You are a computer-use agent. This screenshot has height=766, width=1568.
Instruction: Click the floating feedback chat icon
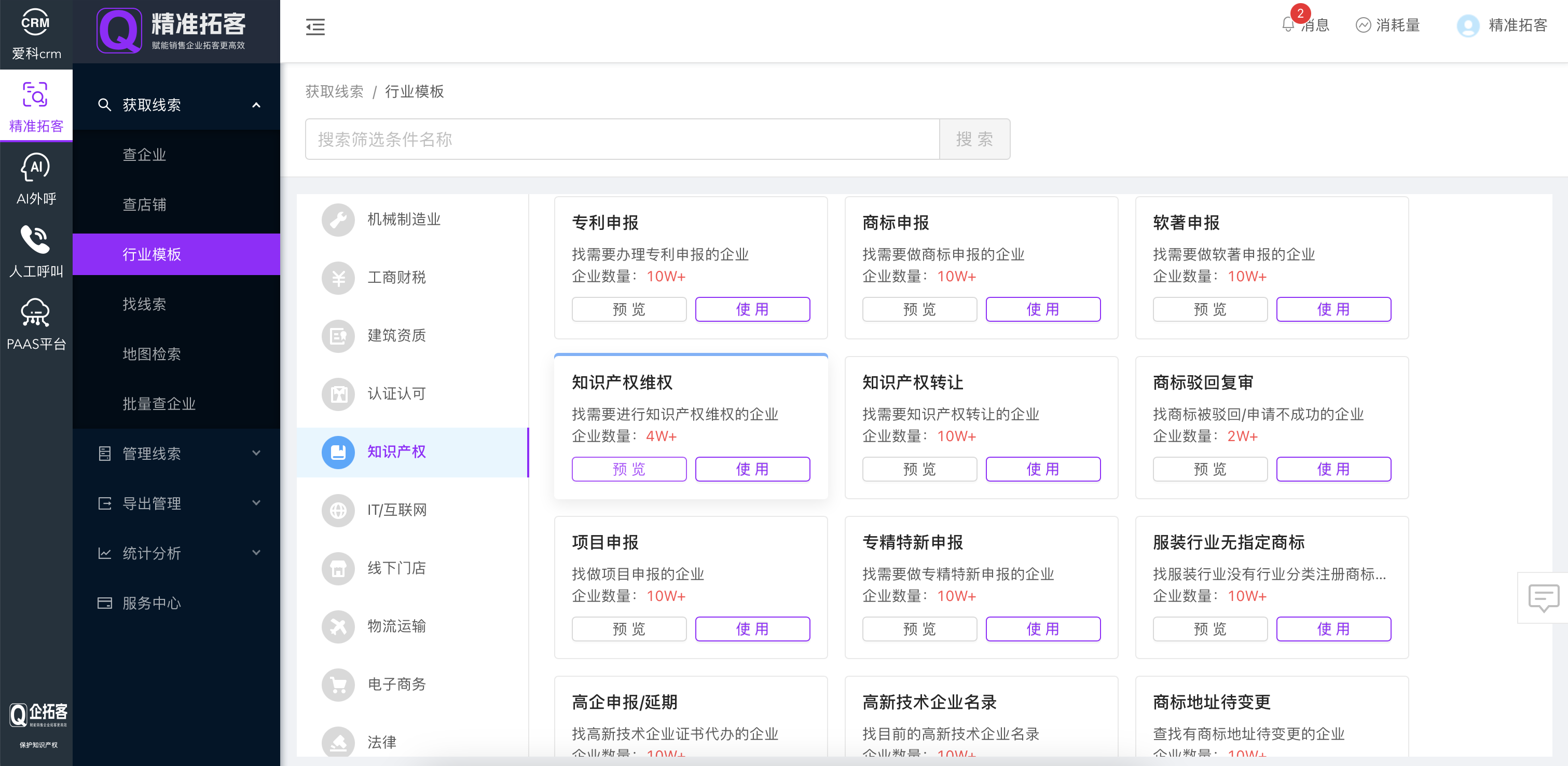tap(1543, 597)
